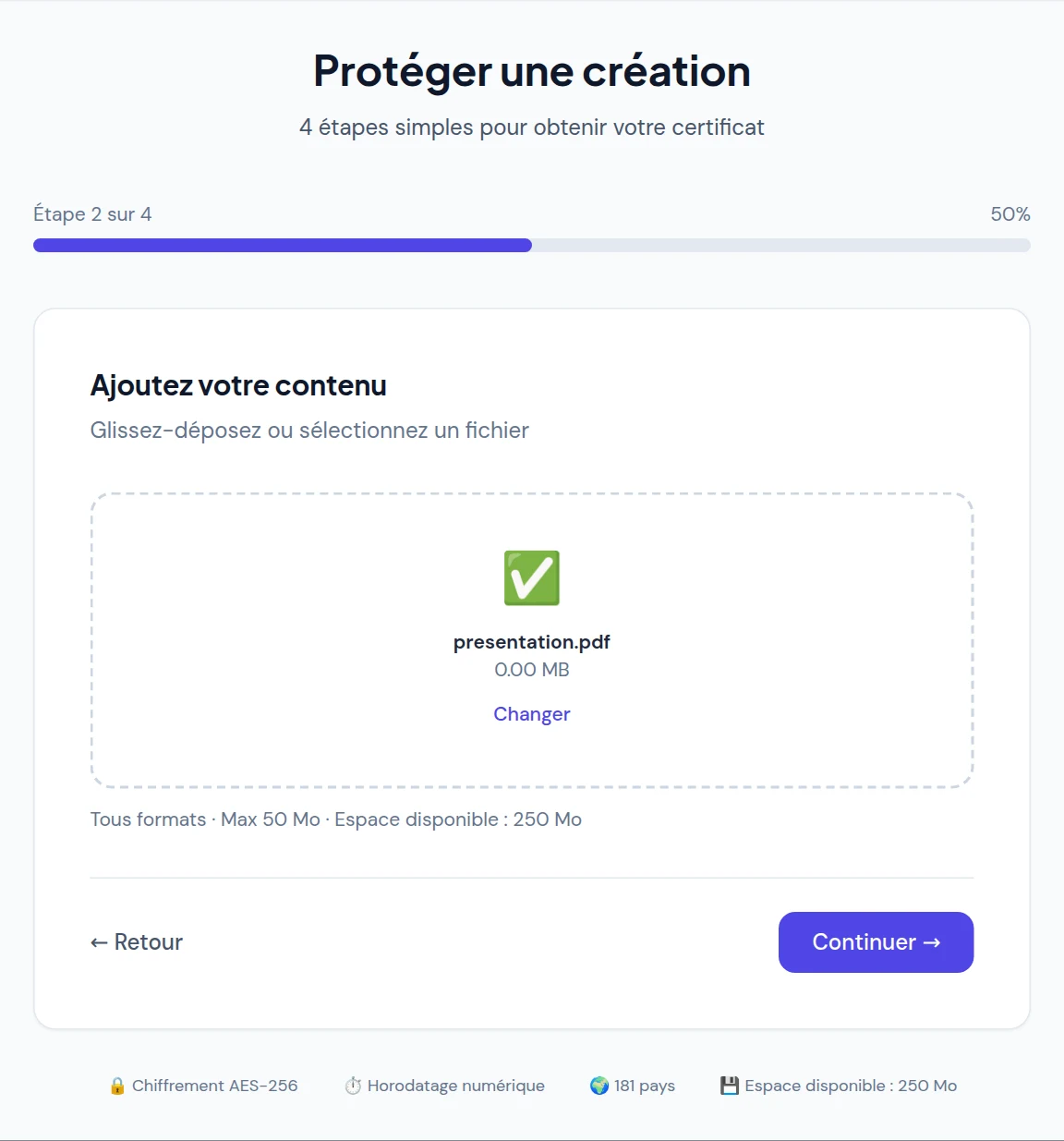
Task: Click the lock icon beside Chiffrement AES-256
Action: (117, 1086)
